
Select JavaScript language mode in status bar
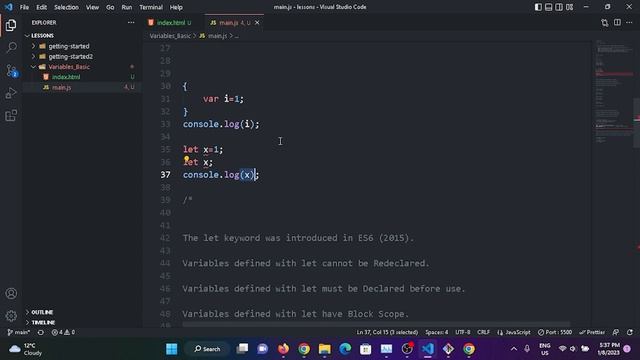tap(513, 332)
